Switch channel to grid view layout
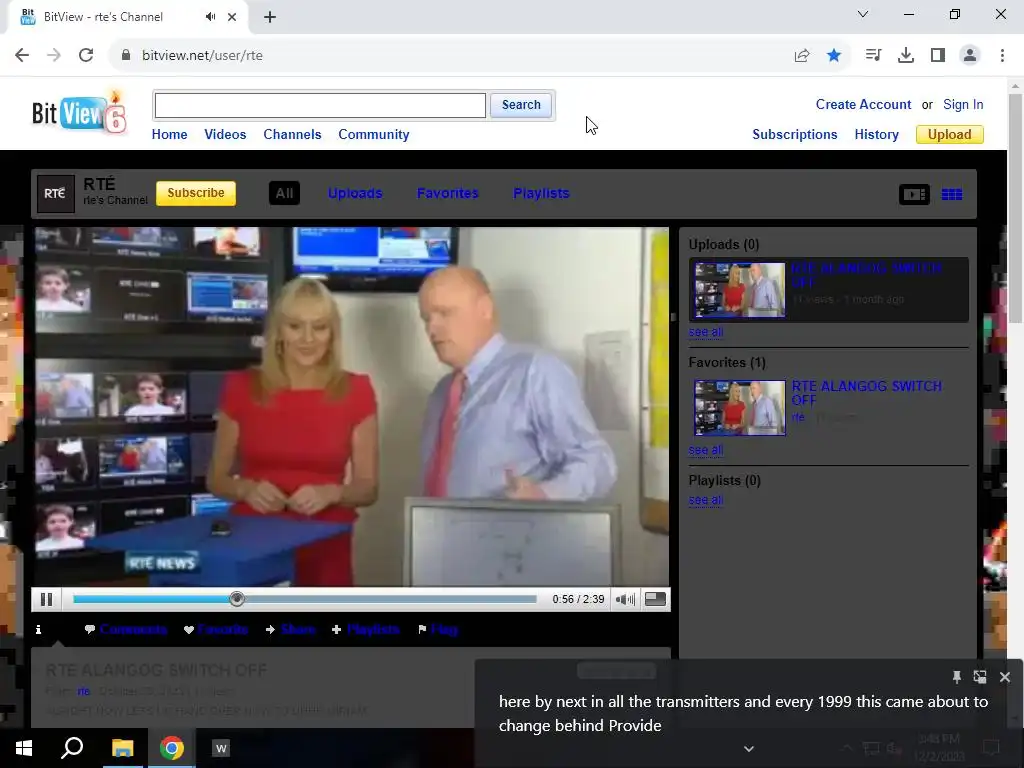1024x768 pixels. (952, 194)
